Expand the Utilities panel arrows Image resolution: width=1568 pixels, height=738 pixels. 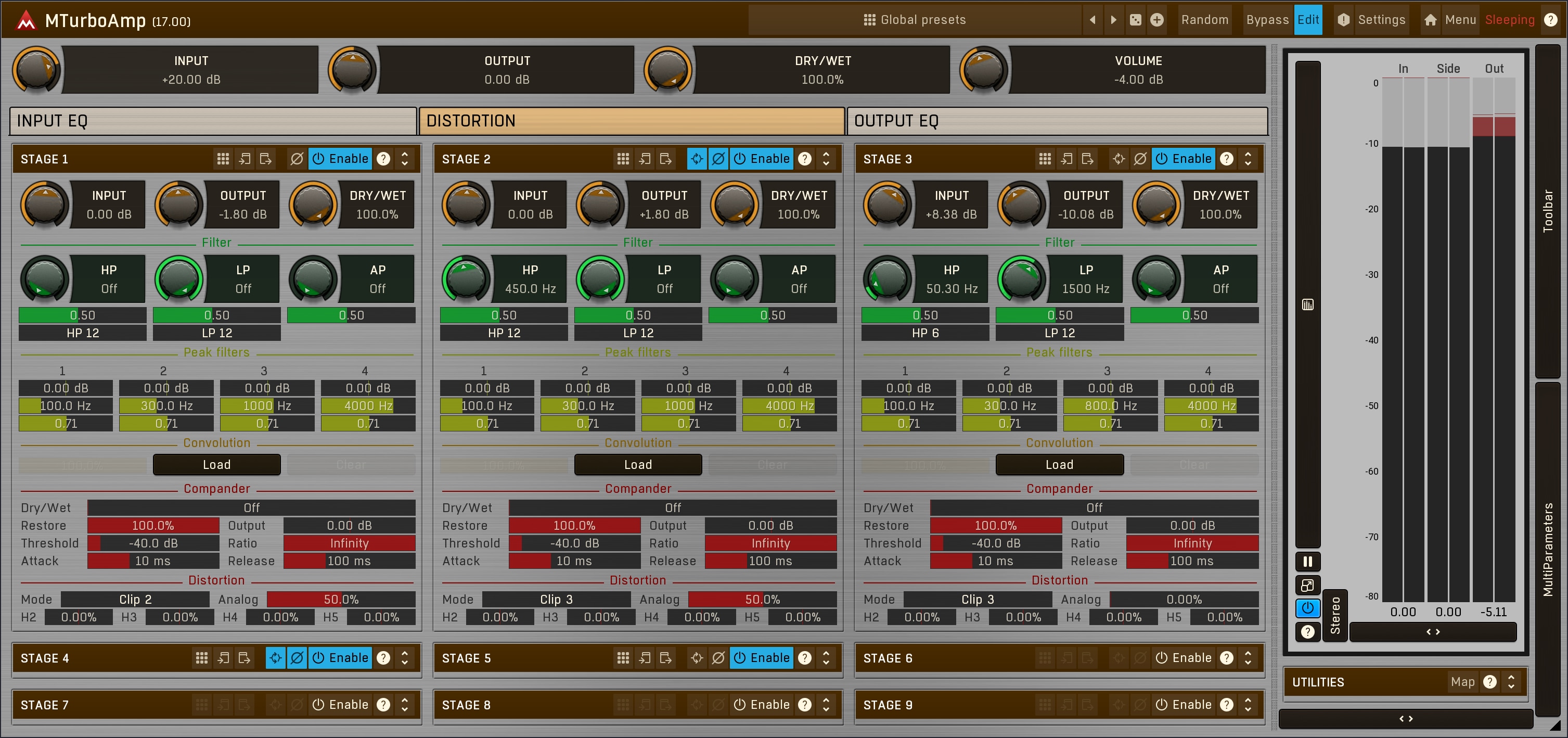tap(1511, 682)
